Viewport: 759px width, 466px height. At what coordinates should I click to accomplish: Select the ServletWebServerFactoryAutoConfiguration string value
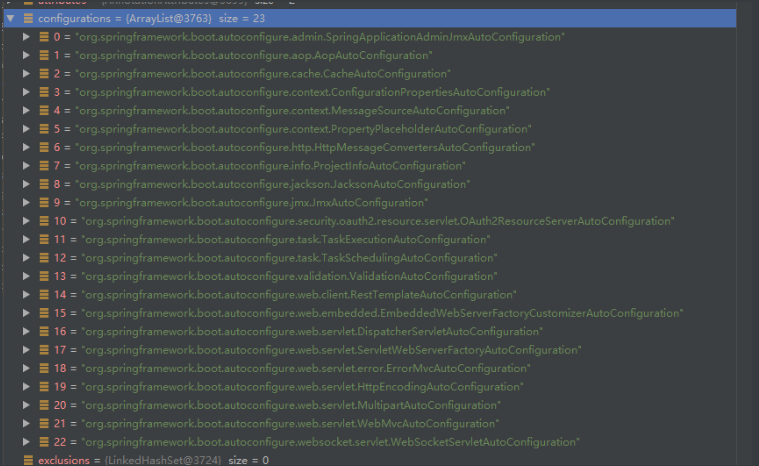point(332,349)
